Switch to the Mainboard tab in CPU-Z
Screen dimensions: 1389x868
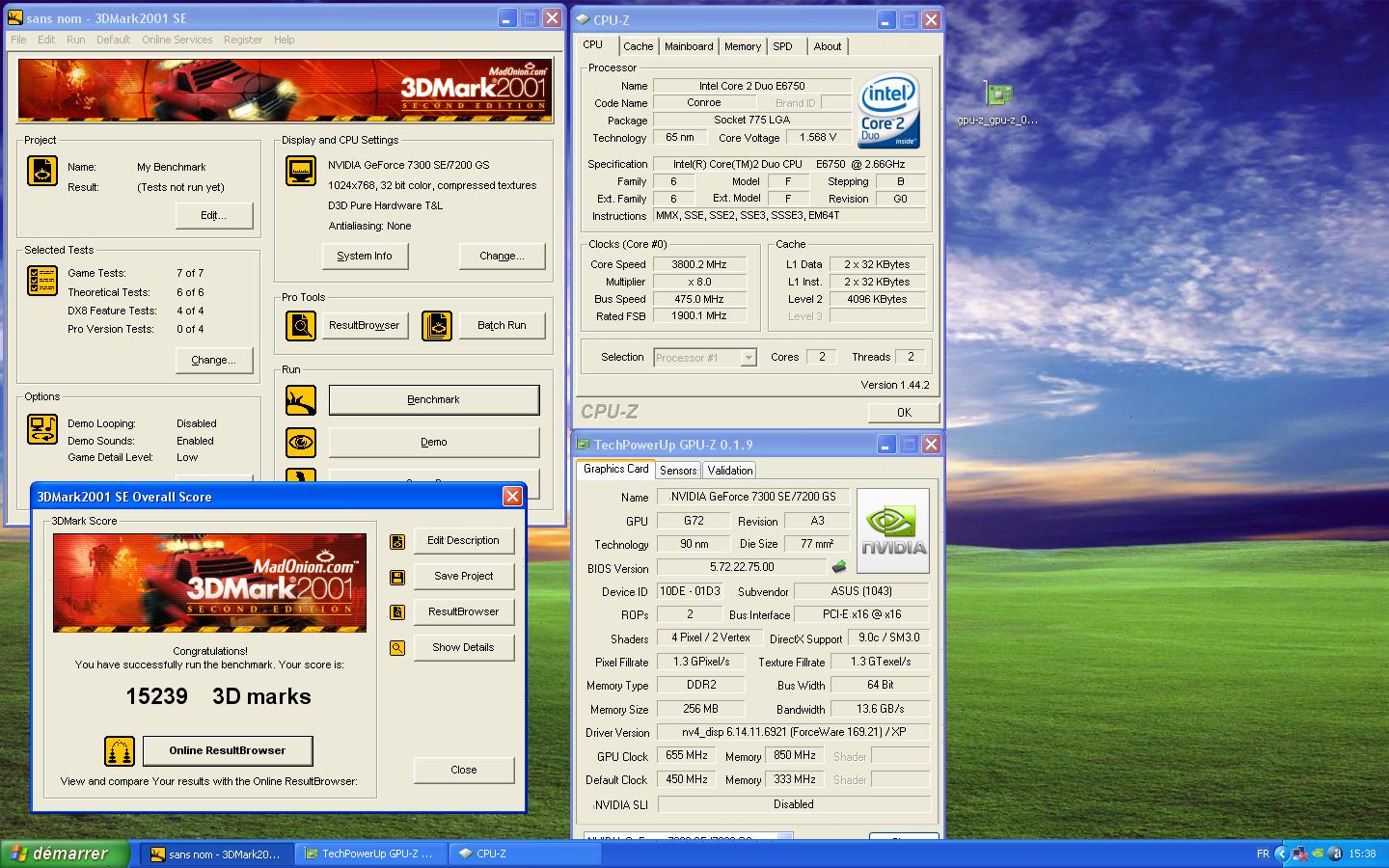point(689,46)
